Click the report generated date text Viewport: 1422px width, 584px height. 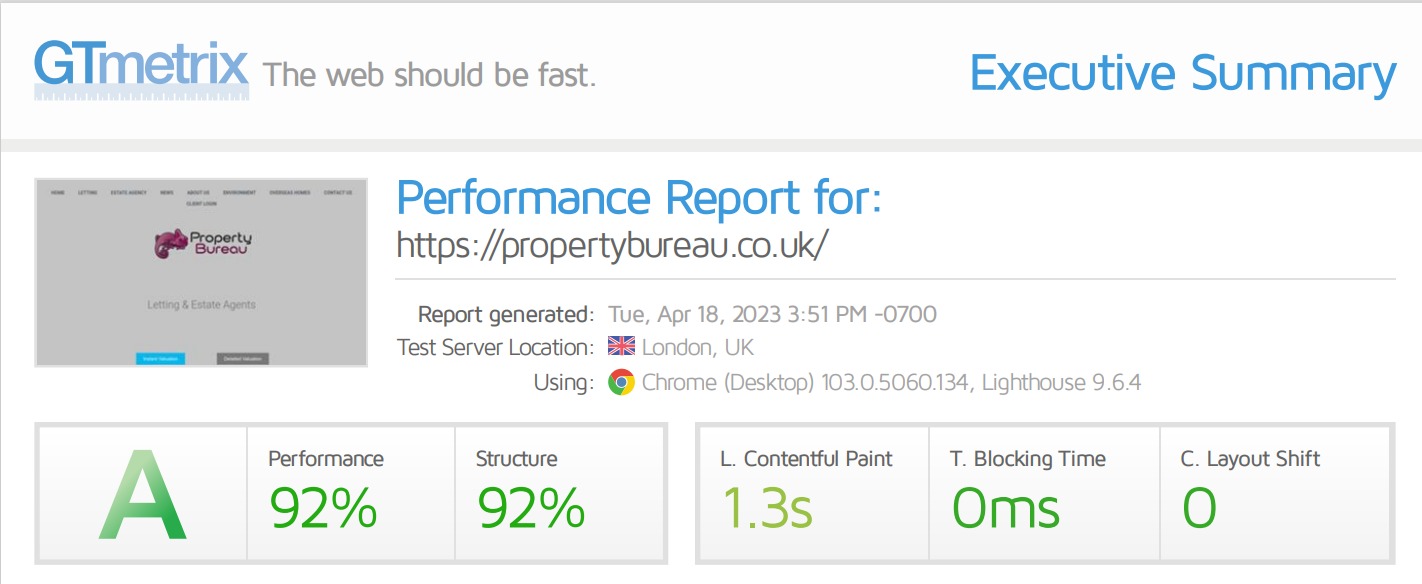pos(772,314)
